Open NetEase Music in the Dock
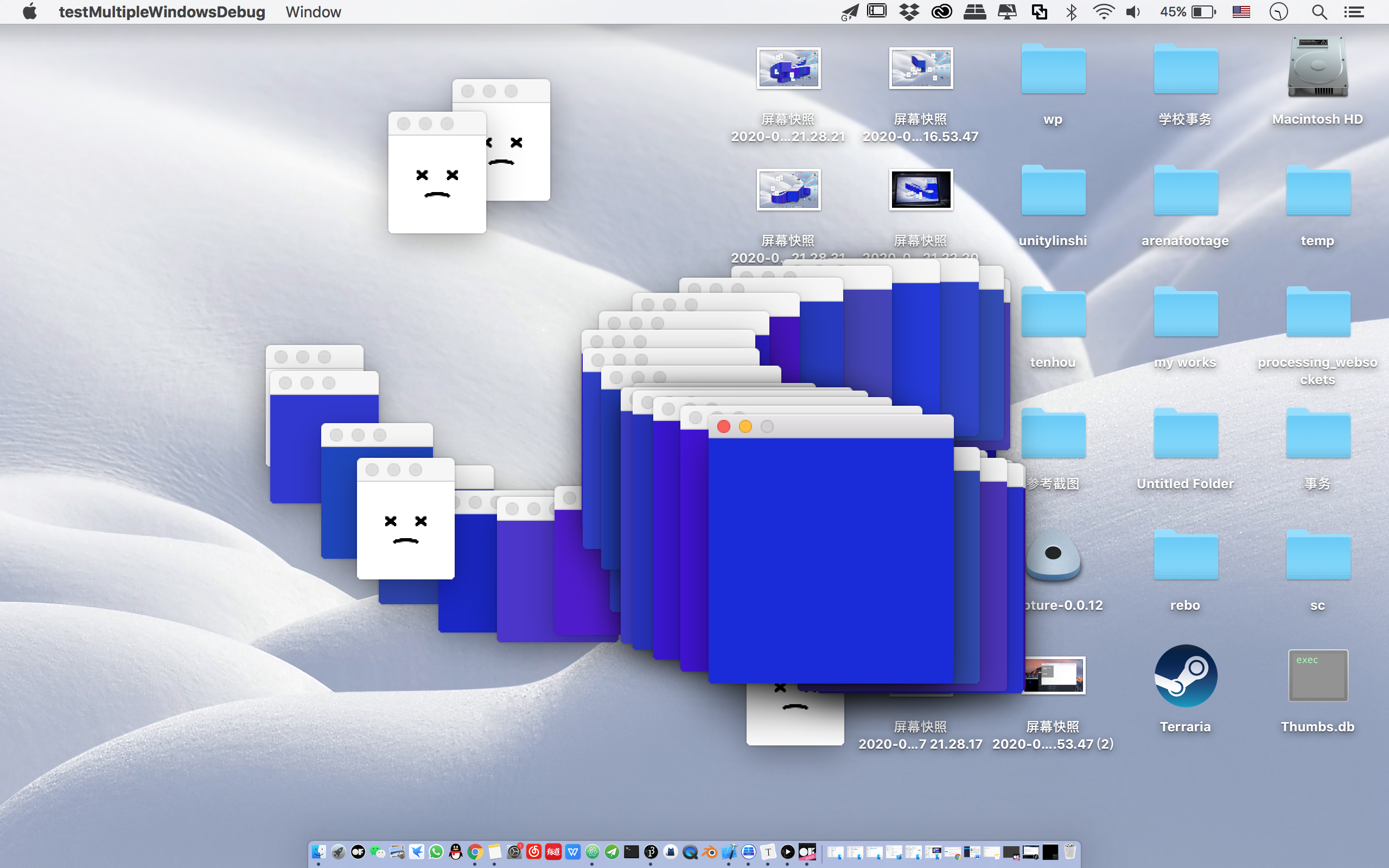This screenshot has height=868, width=1389. tap(534, 852)
